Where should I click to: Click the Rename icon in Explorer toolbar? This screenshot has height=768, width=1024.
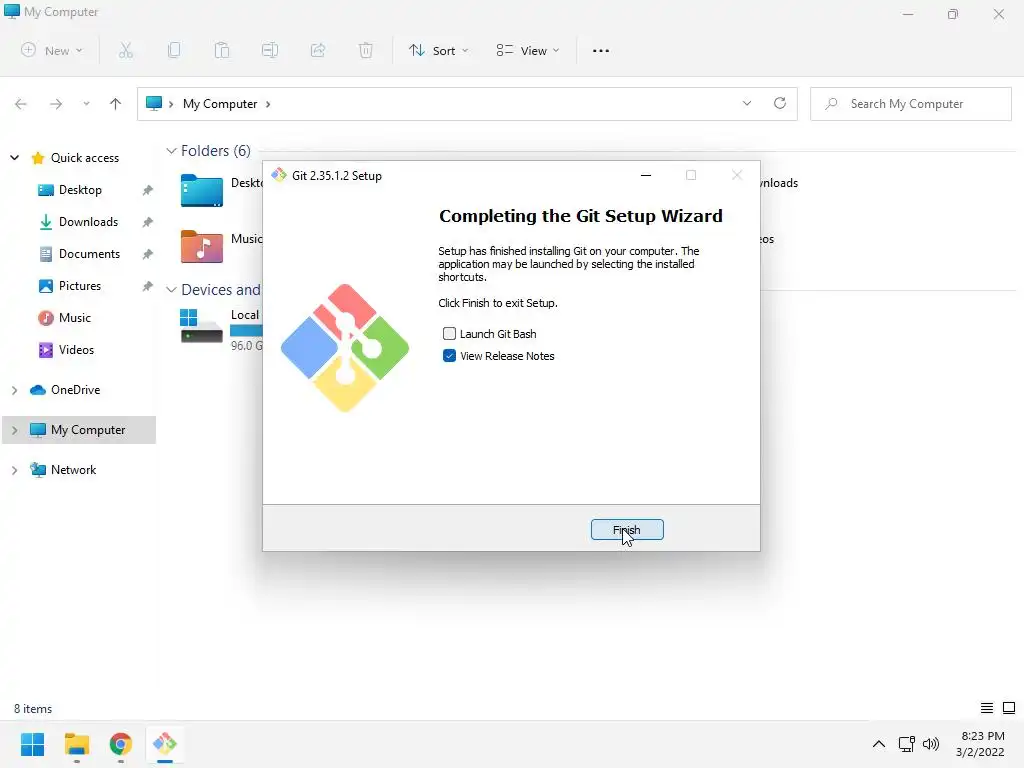pos(270,50)
